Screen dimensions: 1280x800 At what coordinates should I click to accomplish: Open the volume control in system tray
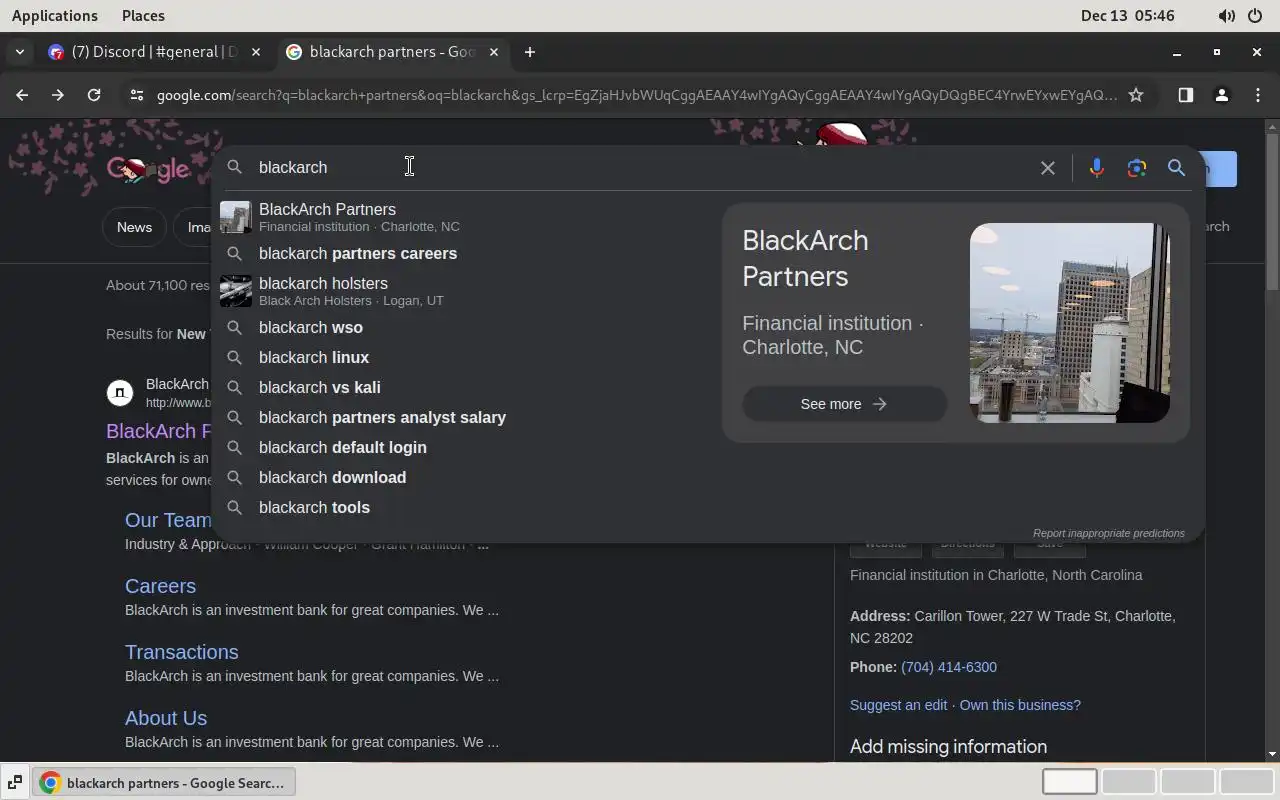pos(1226,16)
